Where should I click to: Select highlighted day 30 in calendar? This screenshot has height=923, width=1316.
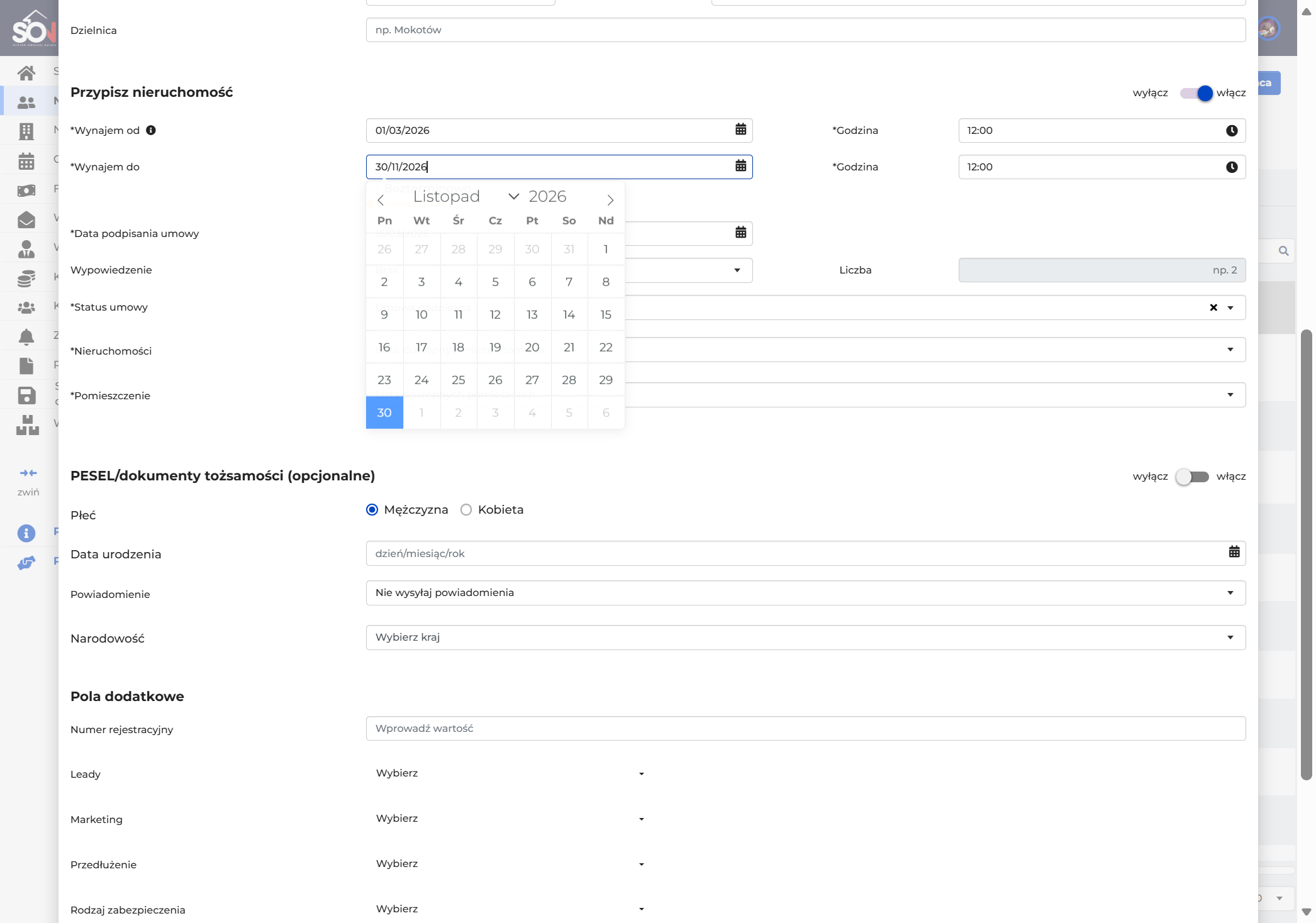point(384,412)
